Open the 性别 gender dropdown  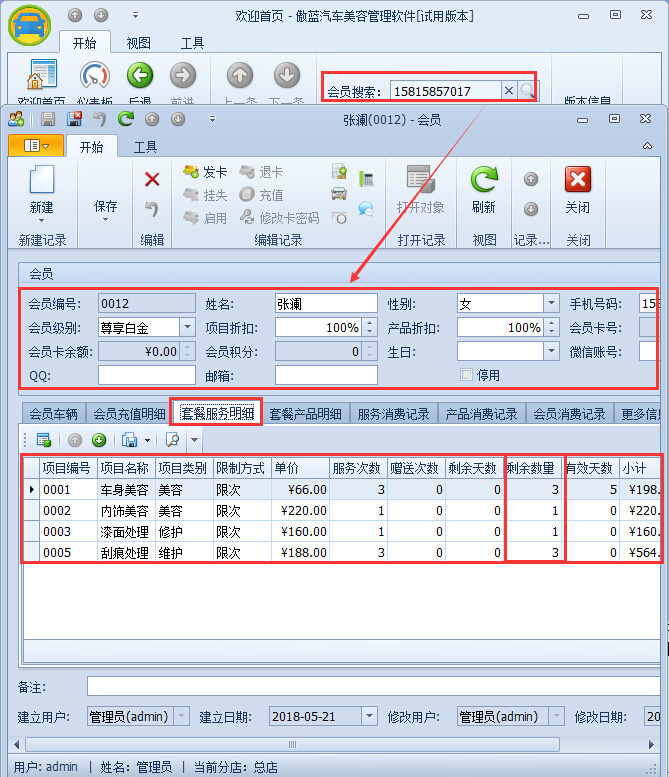tap(550, 303)
